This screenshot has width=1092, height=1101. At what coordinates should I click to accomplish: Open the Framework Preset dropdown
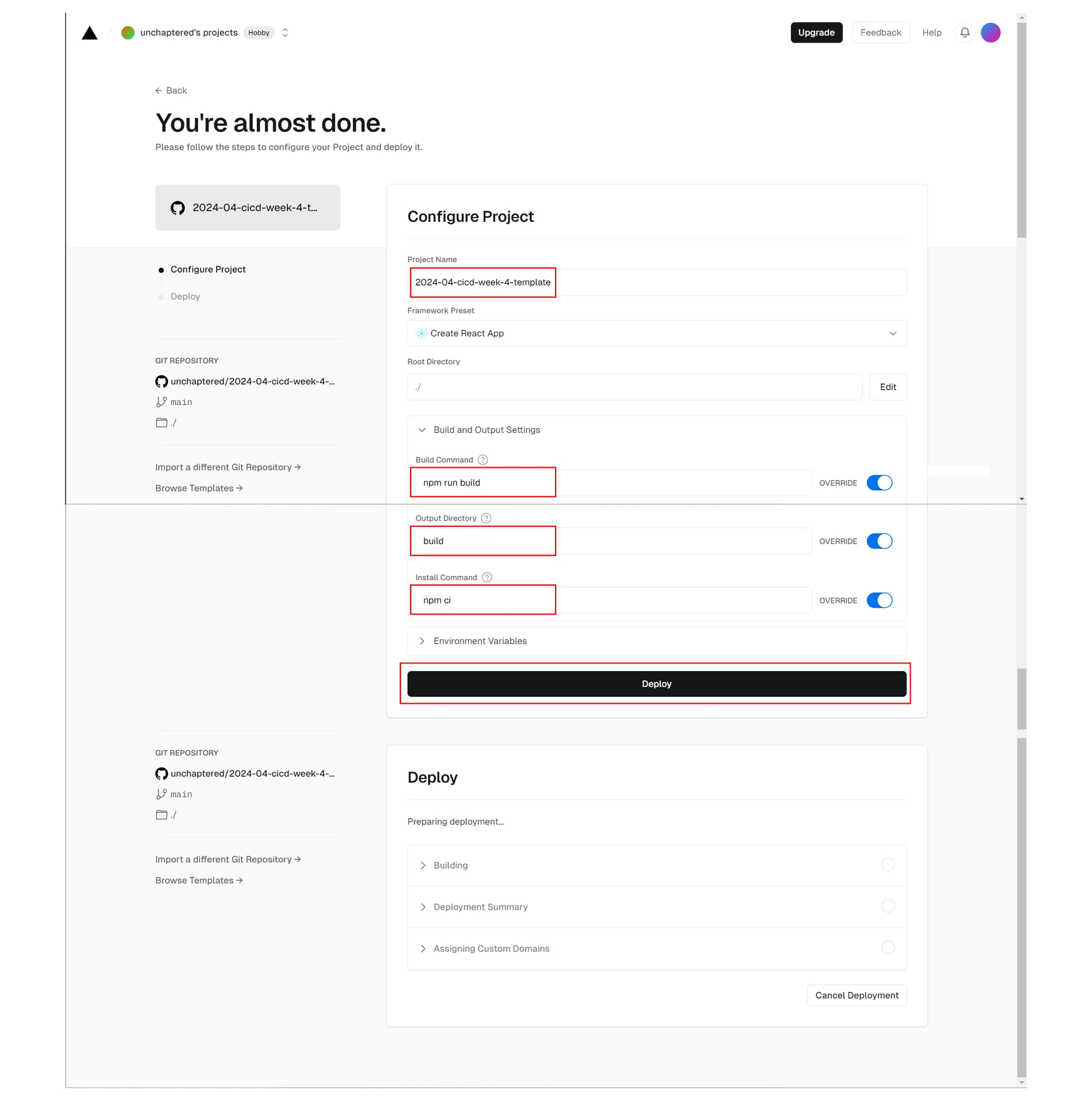656,333
